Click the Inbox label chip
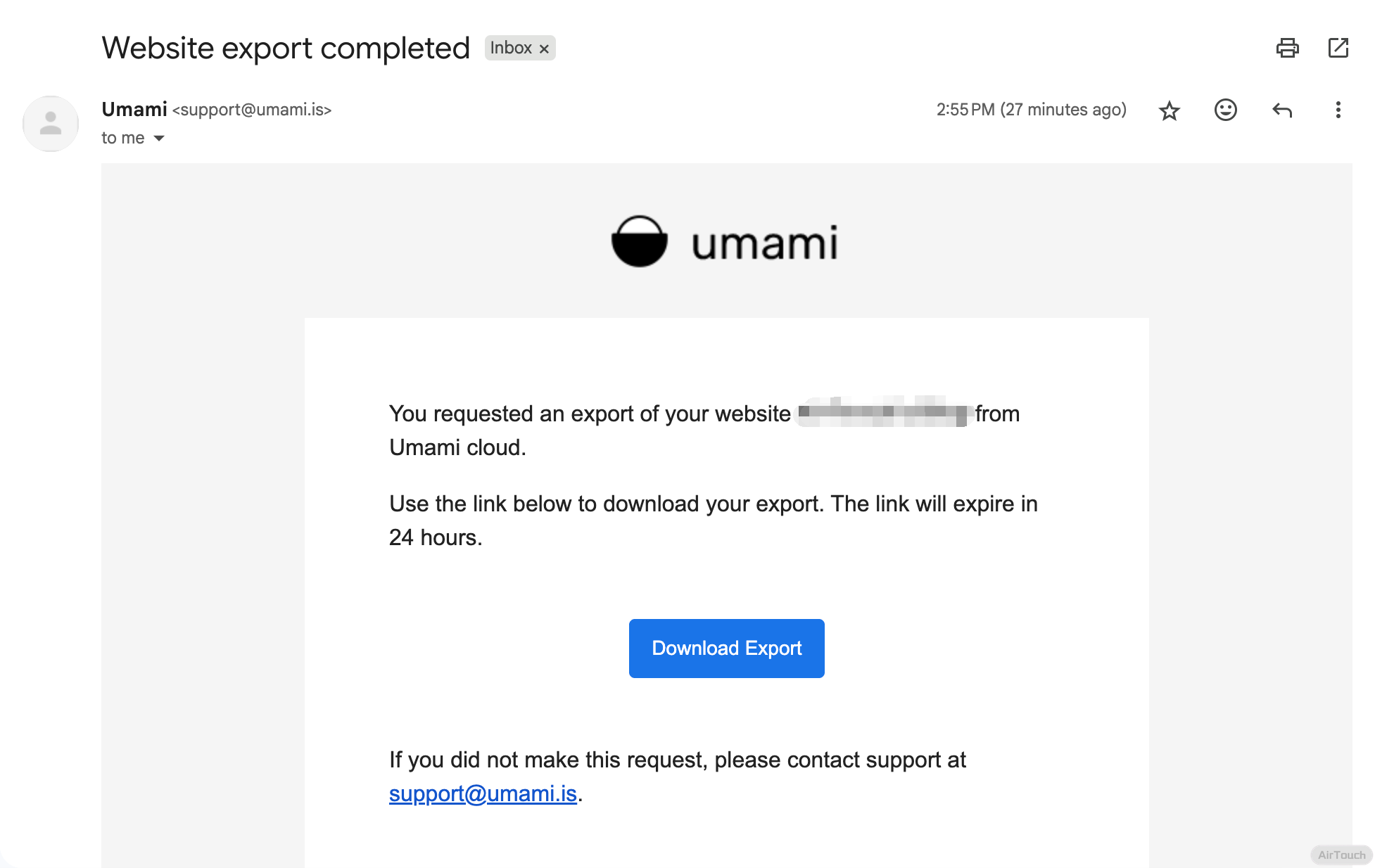Viewport: 1375px width, 868px height. click(x=511, y=48)
